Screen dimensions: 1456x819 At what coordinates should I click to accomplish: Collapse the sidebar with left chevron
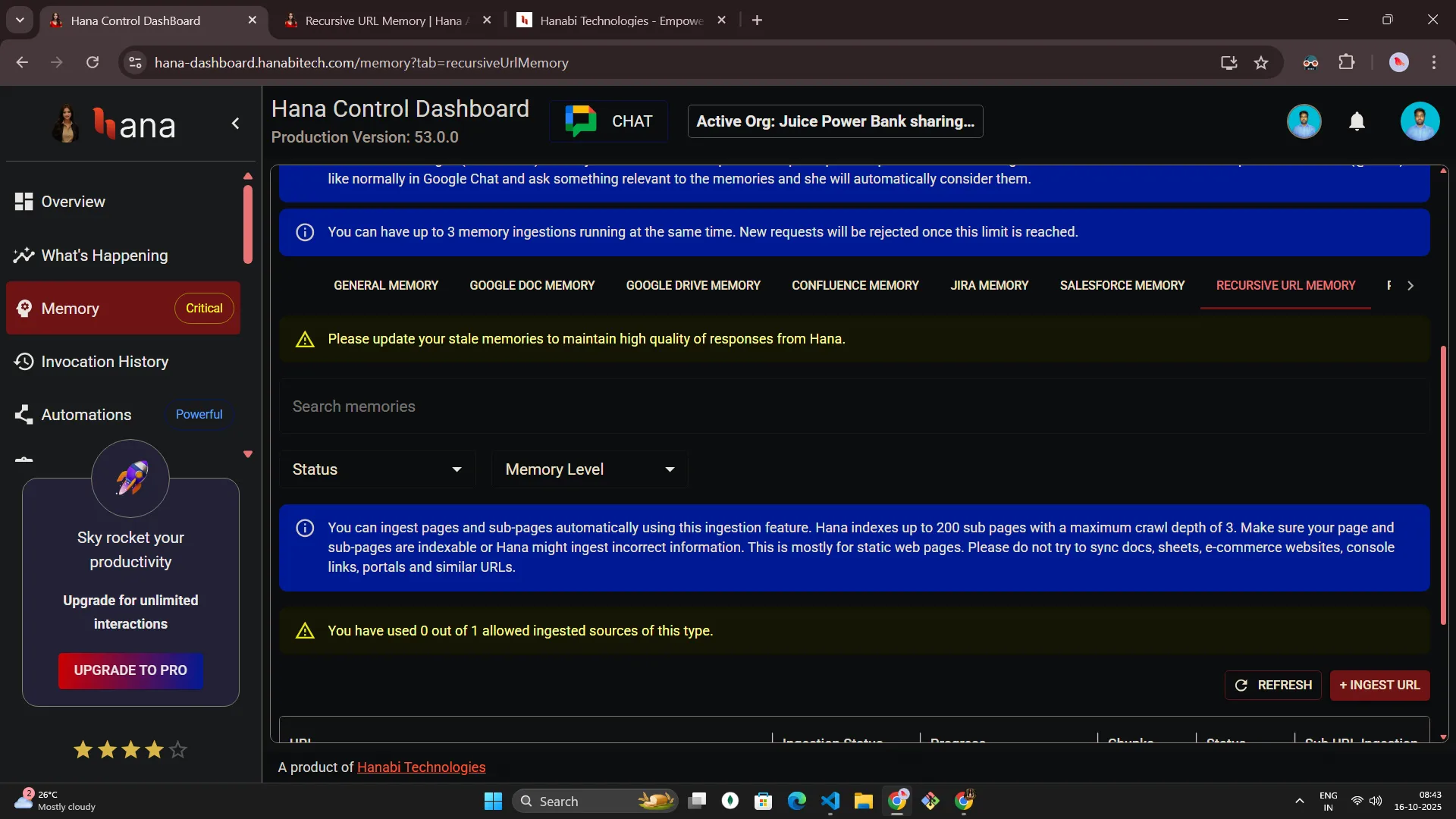236,124
